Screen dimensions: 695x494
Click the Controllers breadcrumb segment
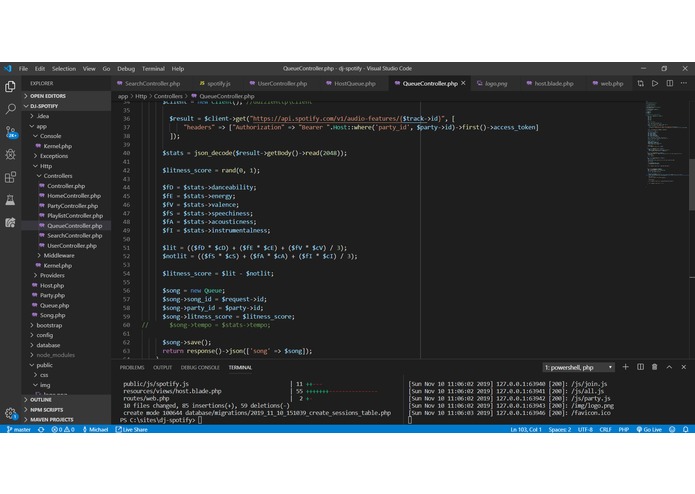pos(168,96)
